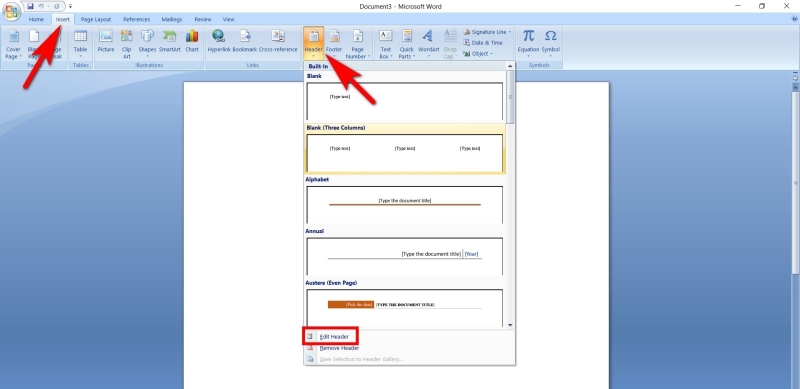Switch to the References tab
The height and width of the screenshot is (389, 800).
click(x=136, y=19)
